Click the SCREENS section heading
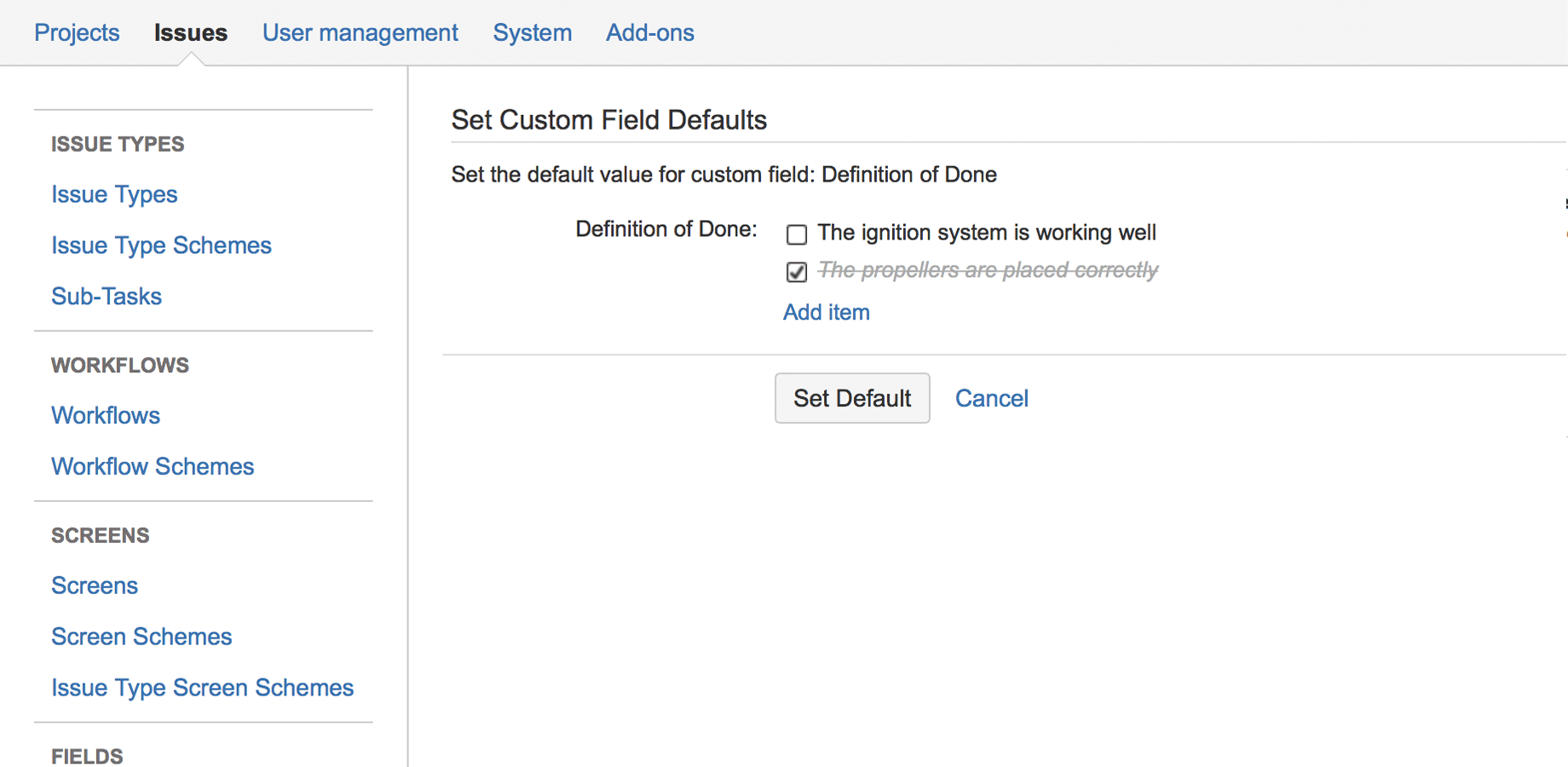Viewport: 1568px width, 767px height. point(101,535)
